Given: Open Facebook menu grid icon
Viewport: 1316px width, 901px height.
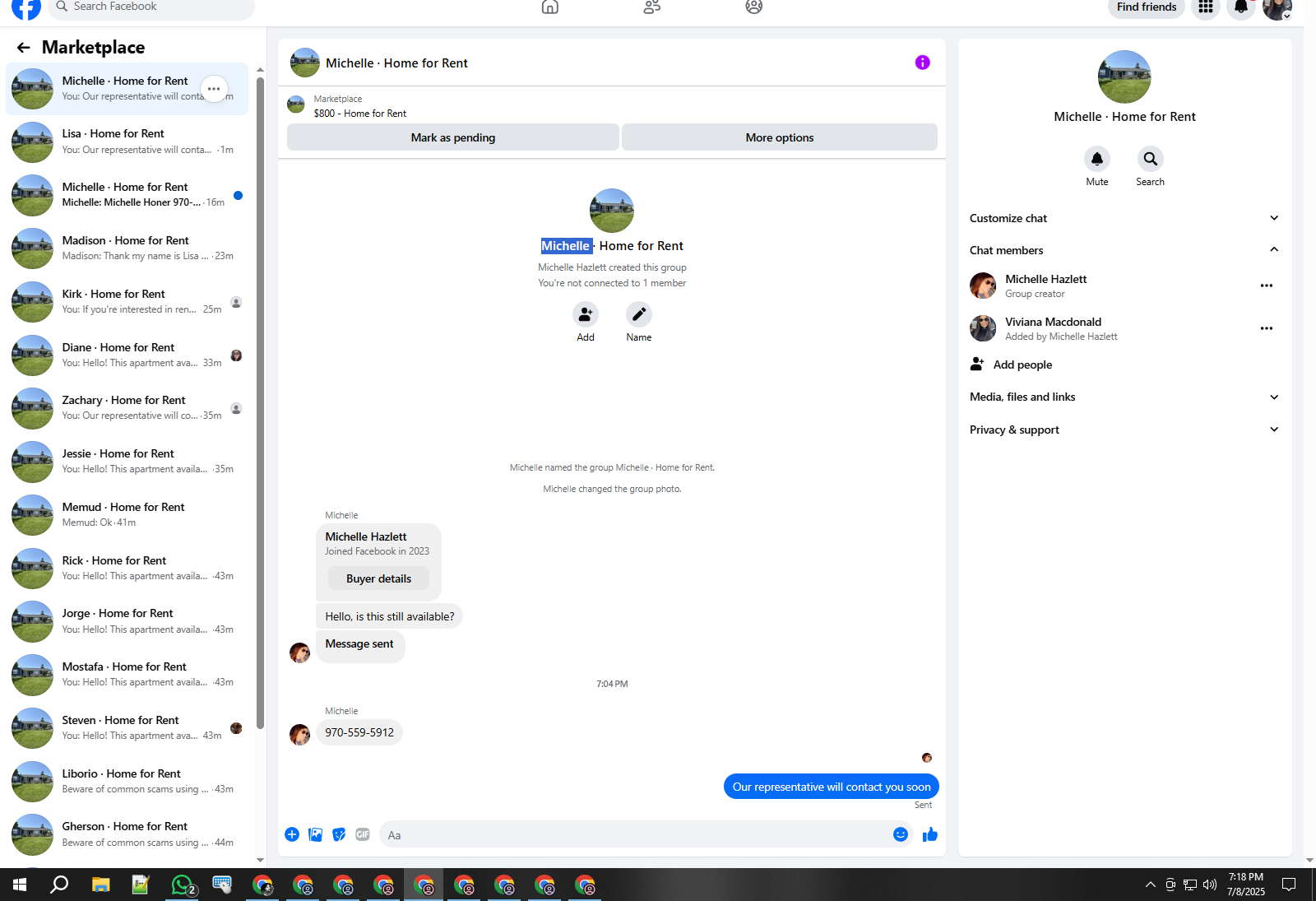Looking at the screenshot, I should [x=1206, y=7].
